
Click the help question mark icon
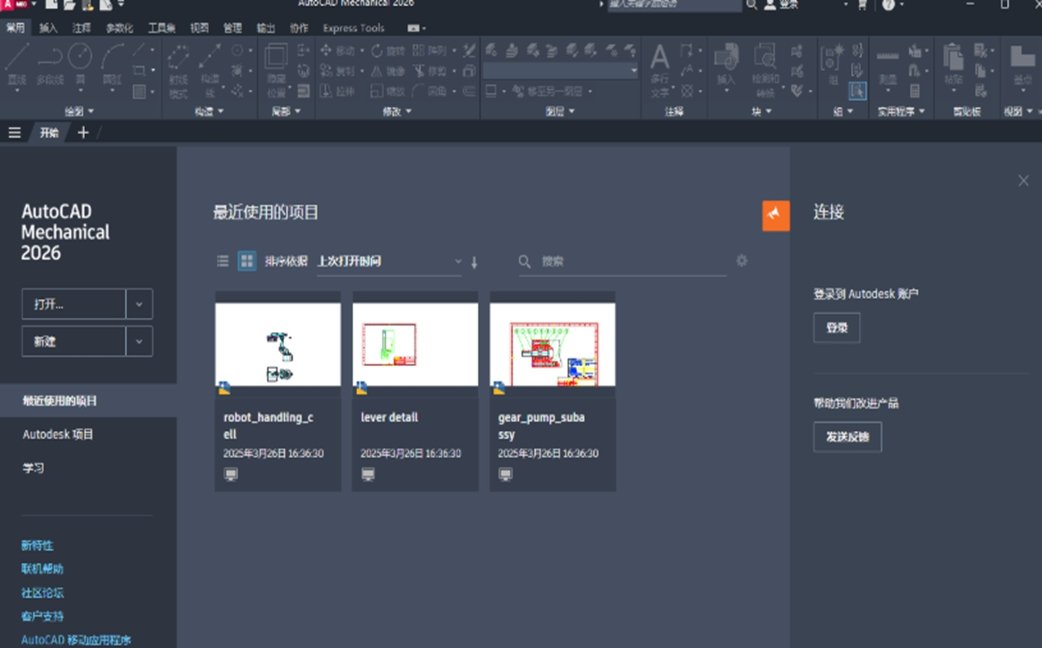coord(888,5)
